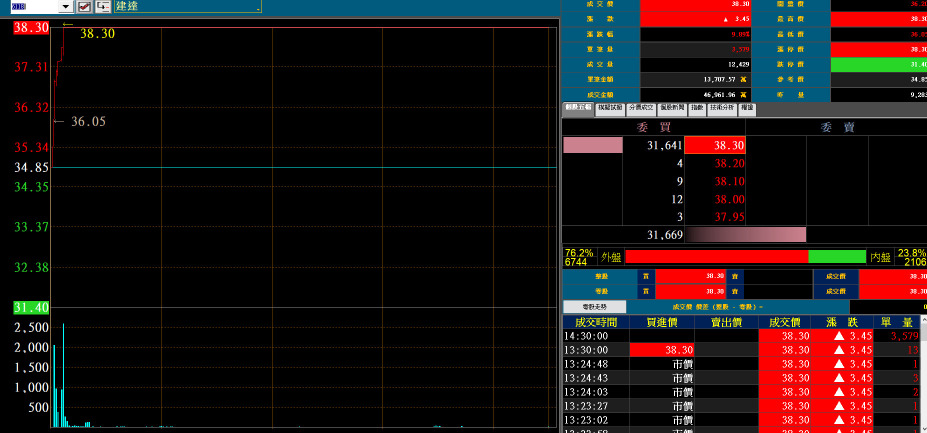Click the checkmark chart icon in top toolbar

pyautogui.click(x=84, y=6)
